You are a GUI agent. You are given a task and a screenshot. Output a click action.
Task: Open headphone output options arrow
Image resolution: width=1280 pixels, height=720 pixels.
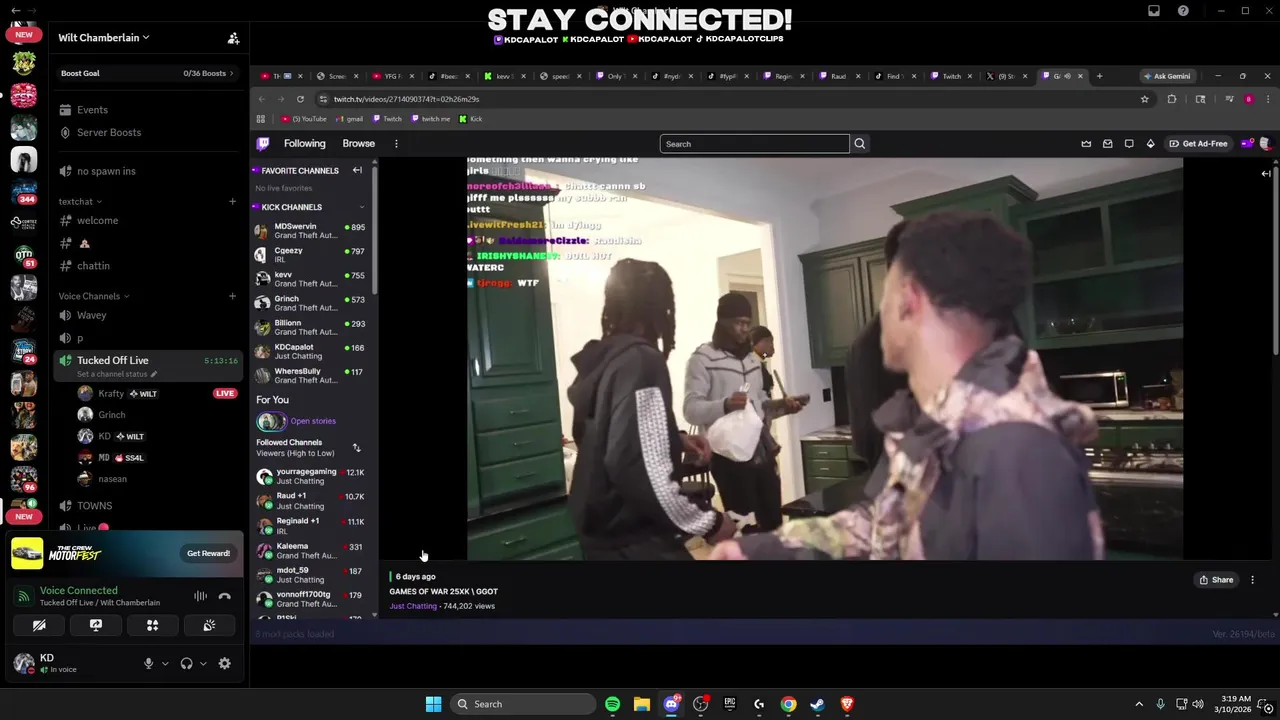pos(203,663)
